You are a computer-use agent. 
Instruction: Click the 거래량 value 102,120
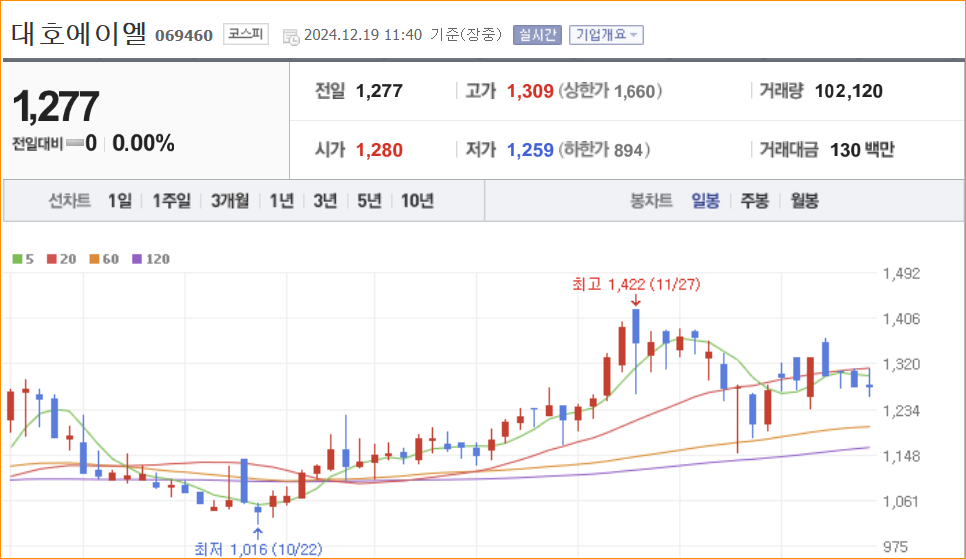[848, 91]
